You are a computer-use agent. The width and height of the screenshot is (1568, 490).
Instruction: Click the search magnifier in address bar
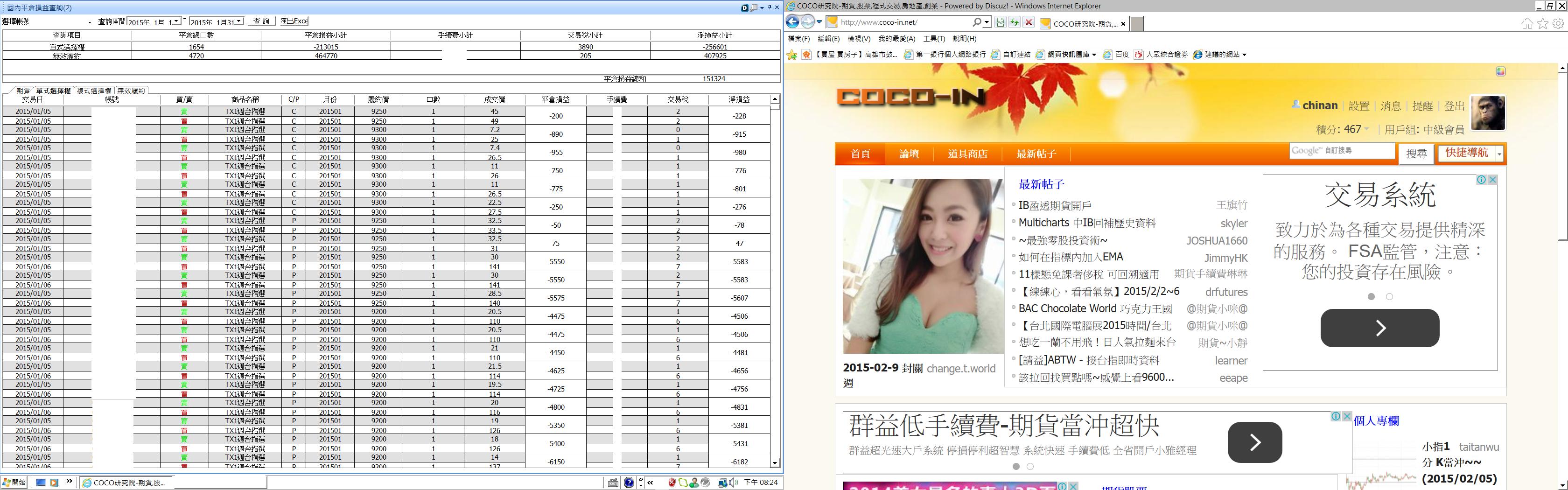tap(976, 22)
